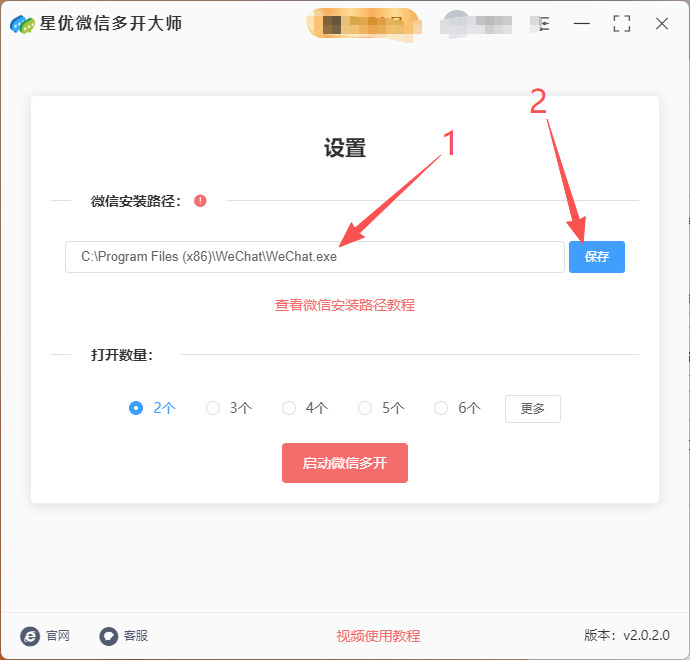Open 查看微信安装路径教程 link

pyautogui.click(x=345, y=305)
